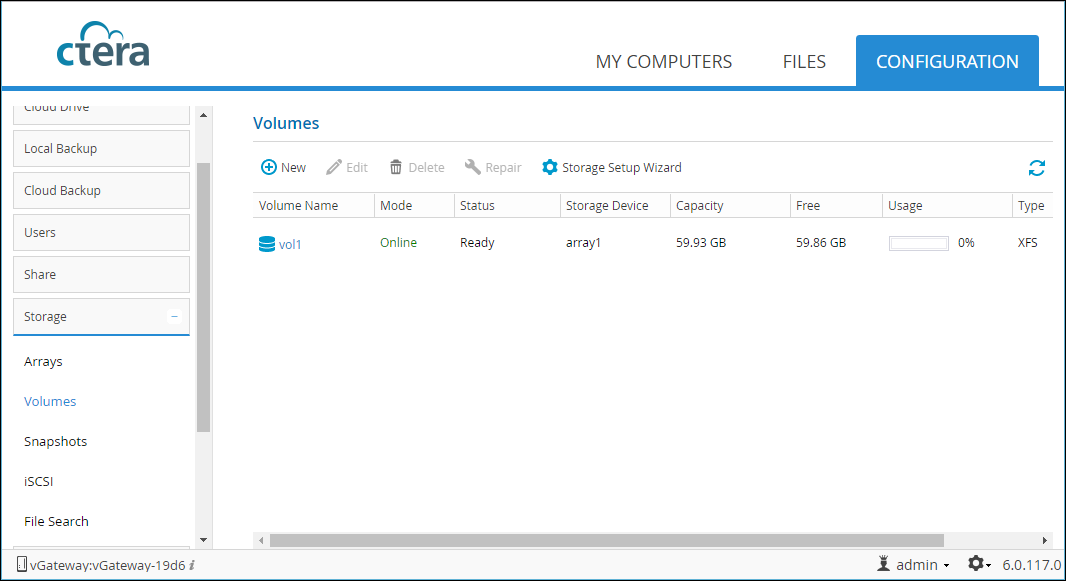Click the gateway info icon

click(192, 565)
